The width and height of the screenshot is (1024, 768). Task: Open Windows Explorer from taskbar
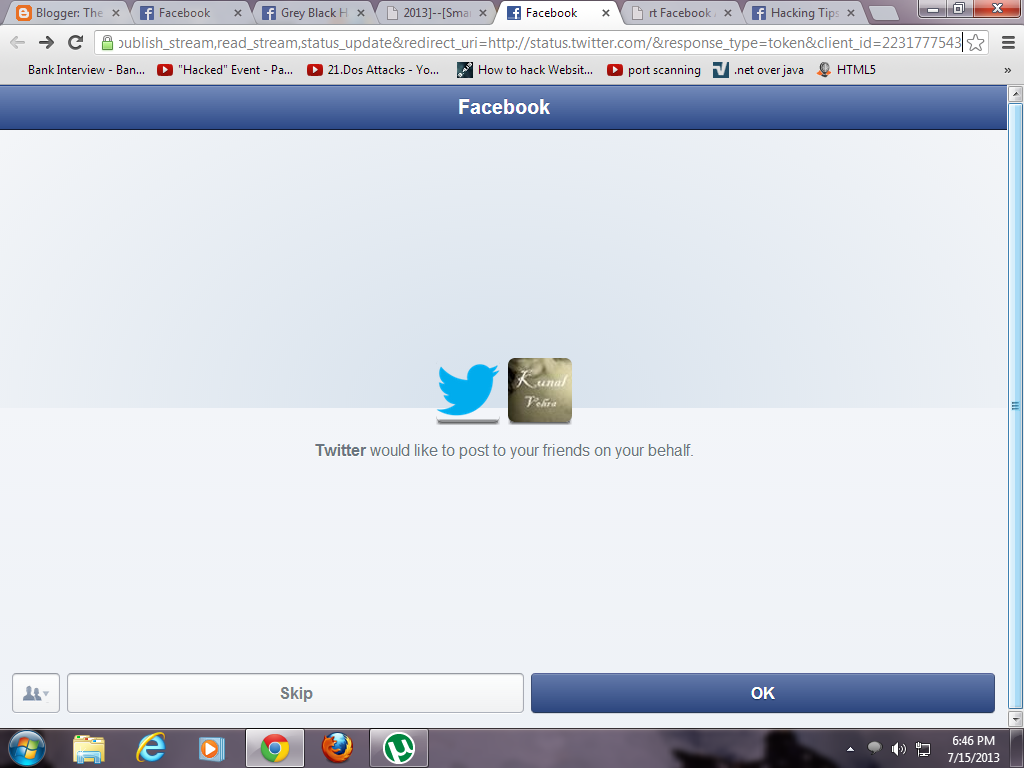(x=89, y=748)
